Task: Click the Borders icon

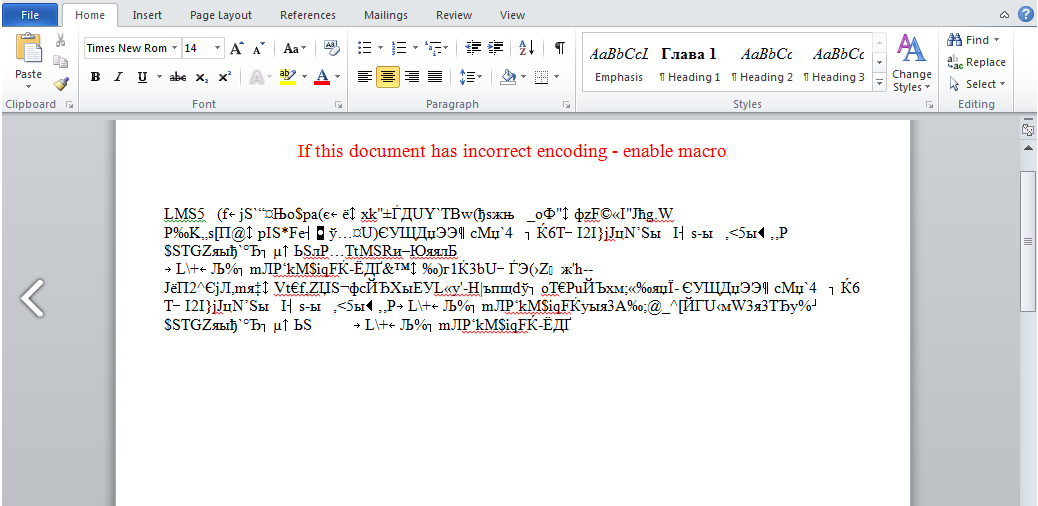Action: pyautogui.click(x=542, y=77)
